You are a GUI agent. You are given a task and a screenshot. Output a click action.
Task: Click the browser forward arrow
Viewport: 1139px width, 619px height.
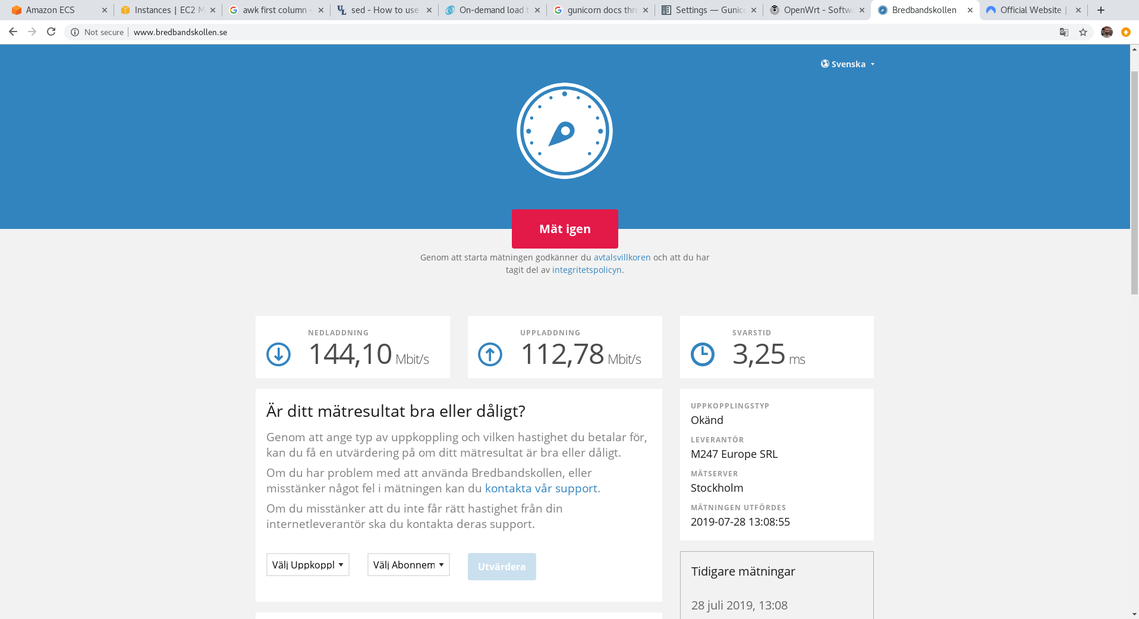32,32
